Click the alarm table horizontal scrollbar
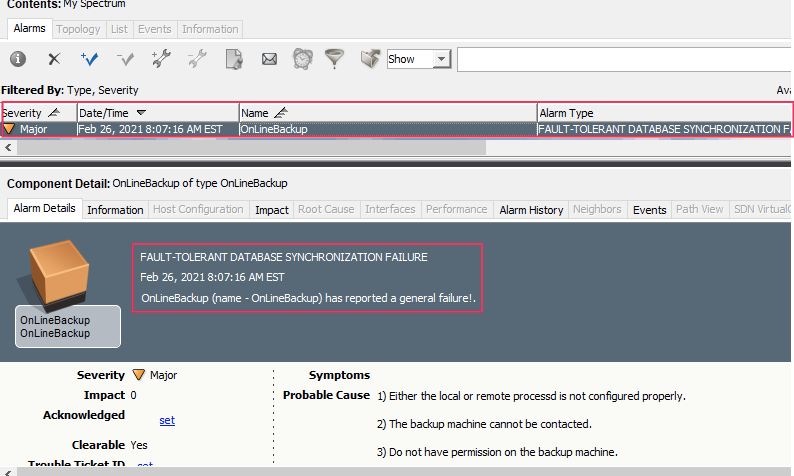Image resolution: width=794 pixels, height=476 pixels. (x=250, y=147)
